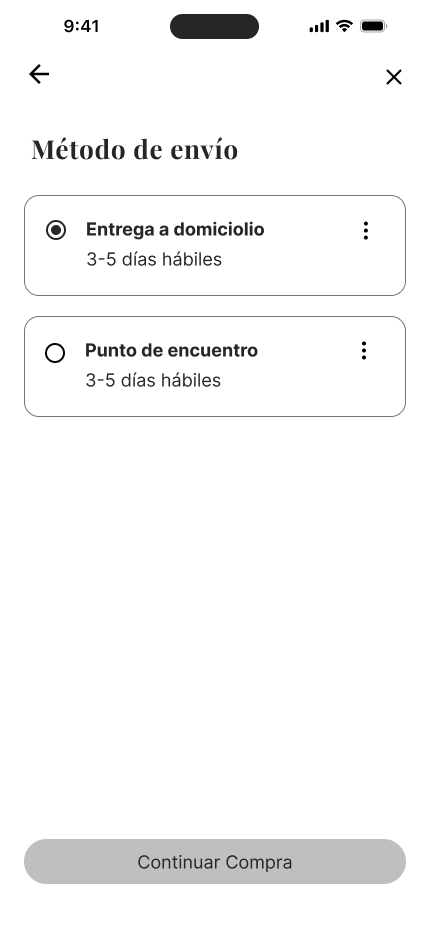The width and height of the screenshot is (430, 932).
Task: Choose the meeting point option card
Action: click(215, 367)
